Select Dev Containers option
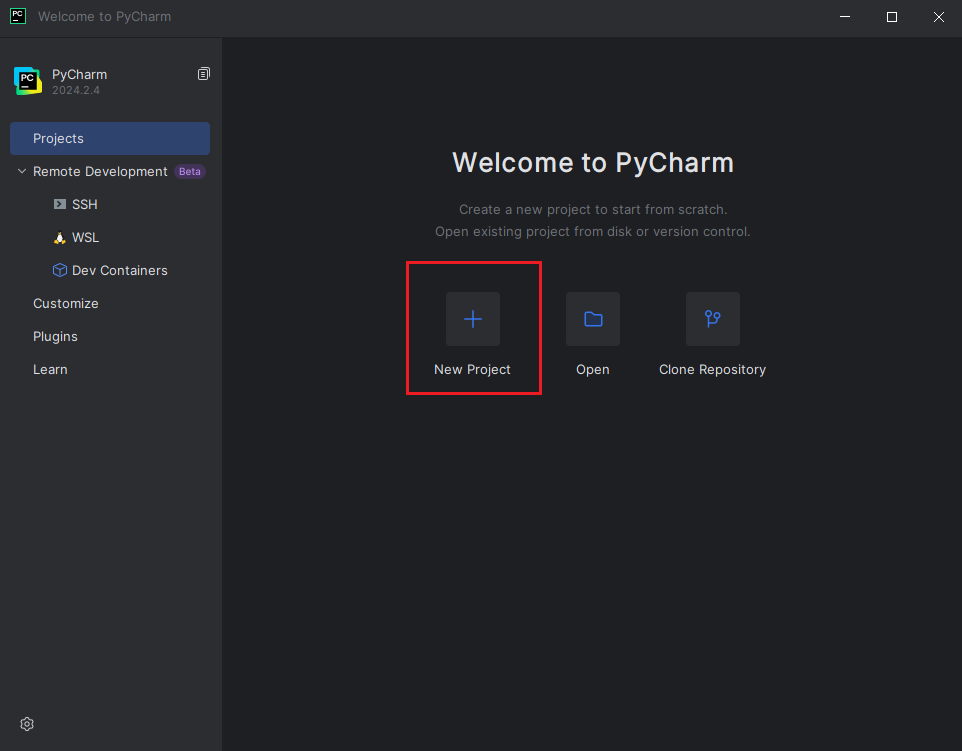 click(120, 271)
